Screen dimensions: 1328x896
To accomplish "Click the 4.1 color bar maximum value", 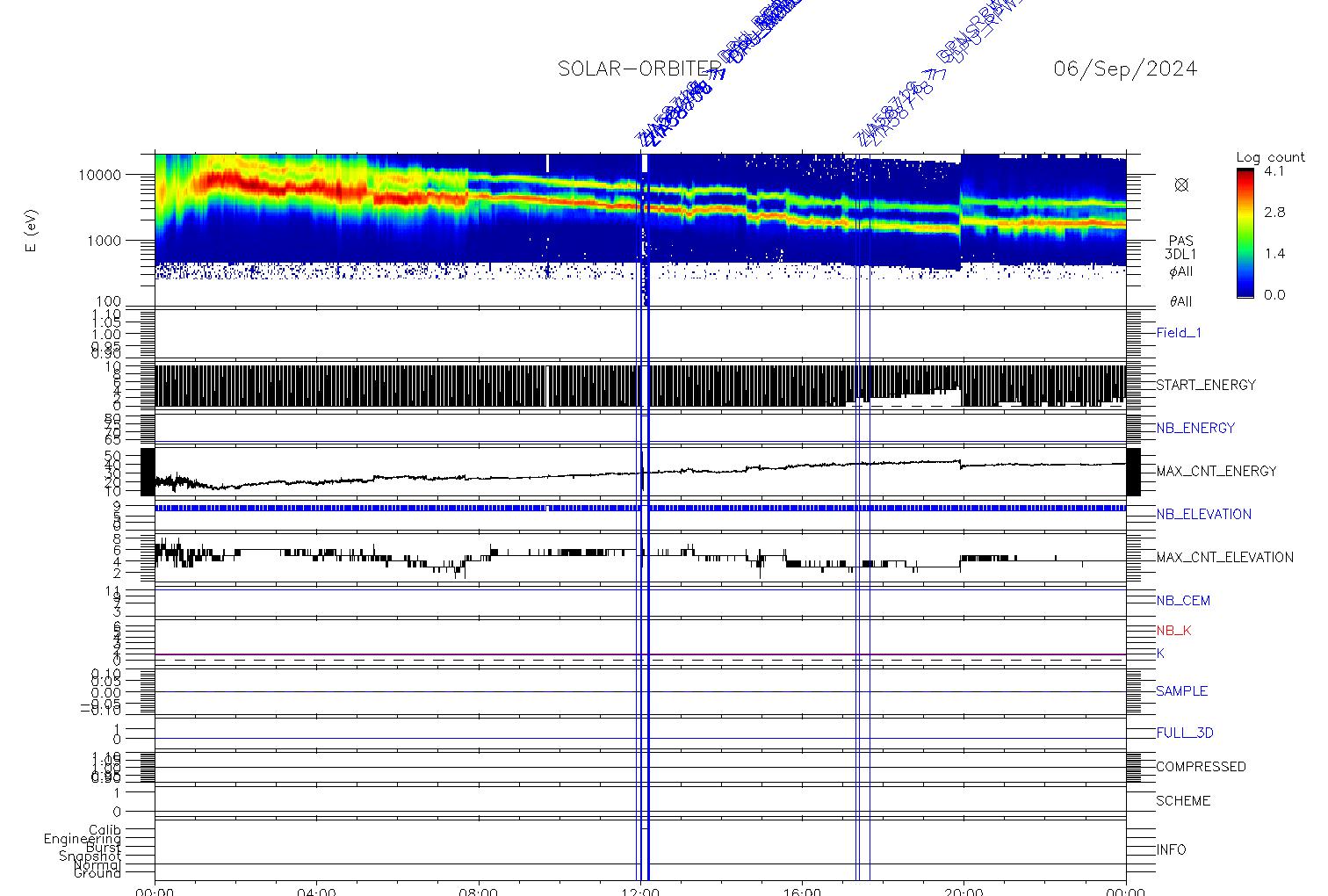I will pyautogui.click(x=1274, y=172).
